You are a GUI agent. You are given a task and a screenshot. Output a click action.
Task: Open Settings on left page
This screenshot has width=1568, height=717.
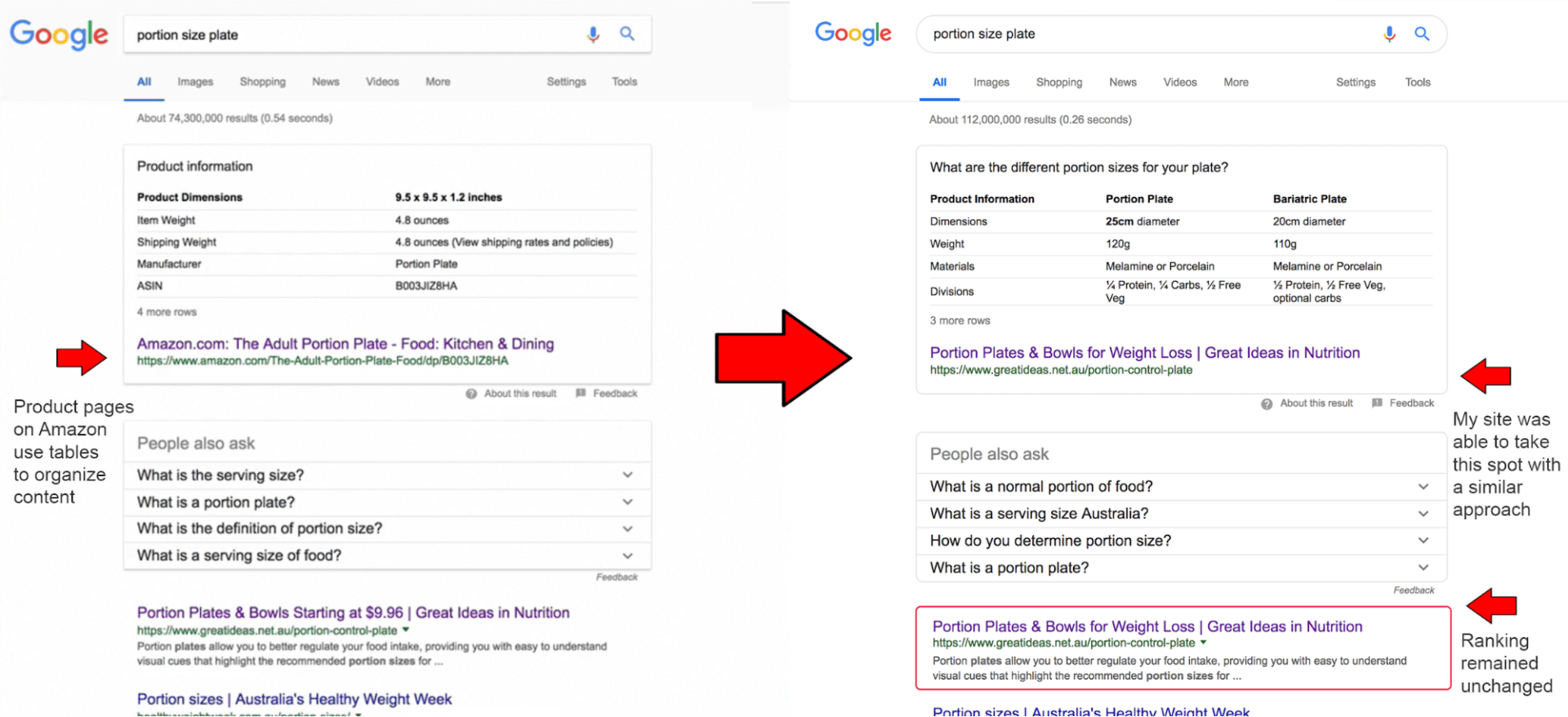pyautogui.click(x=566, y=82)
